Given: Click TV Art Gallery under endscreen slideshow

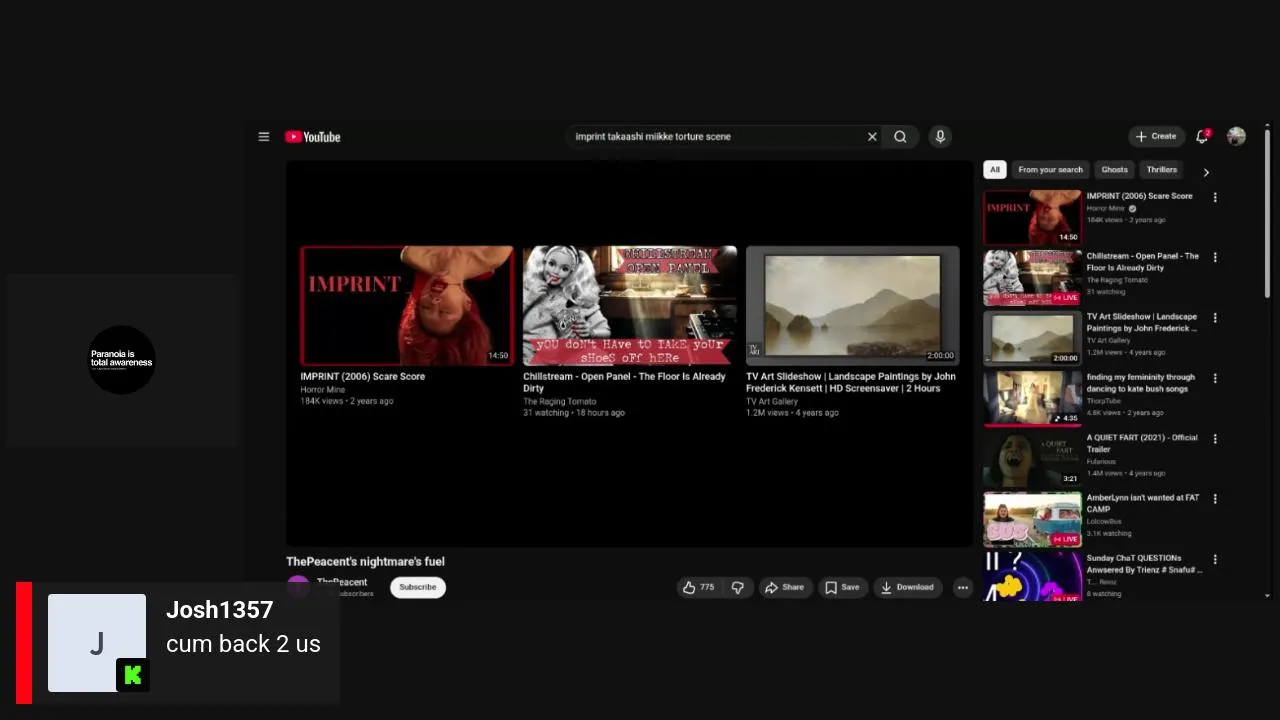Looking at the screenshot, I should tap(772, 402).
